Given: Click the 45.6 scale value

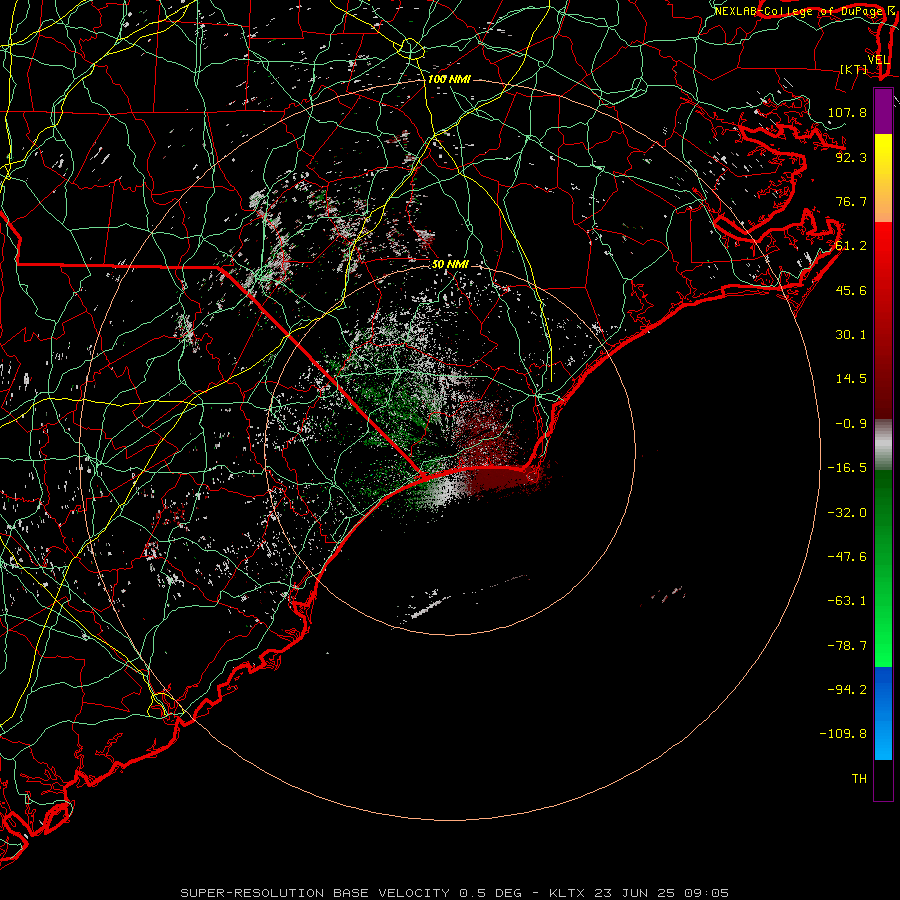Looking at the screenshot, I should coord(851,290).
